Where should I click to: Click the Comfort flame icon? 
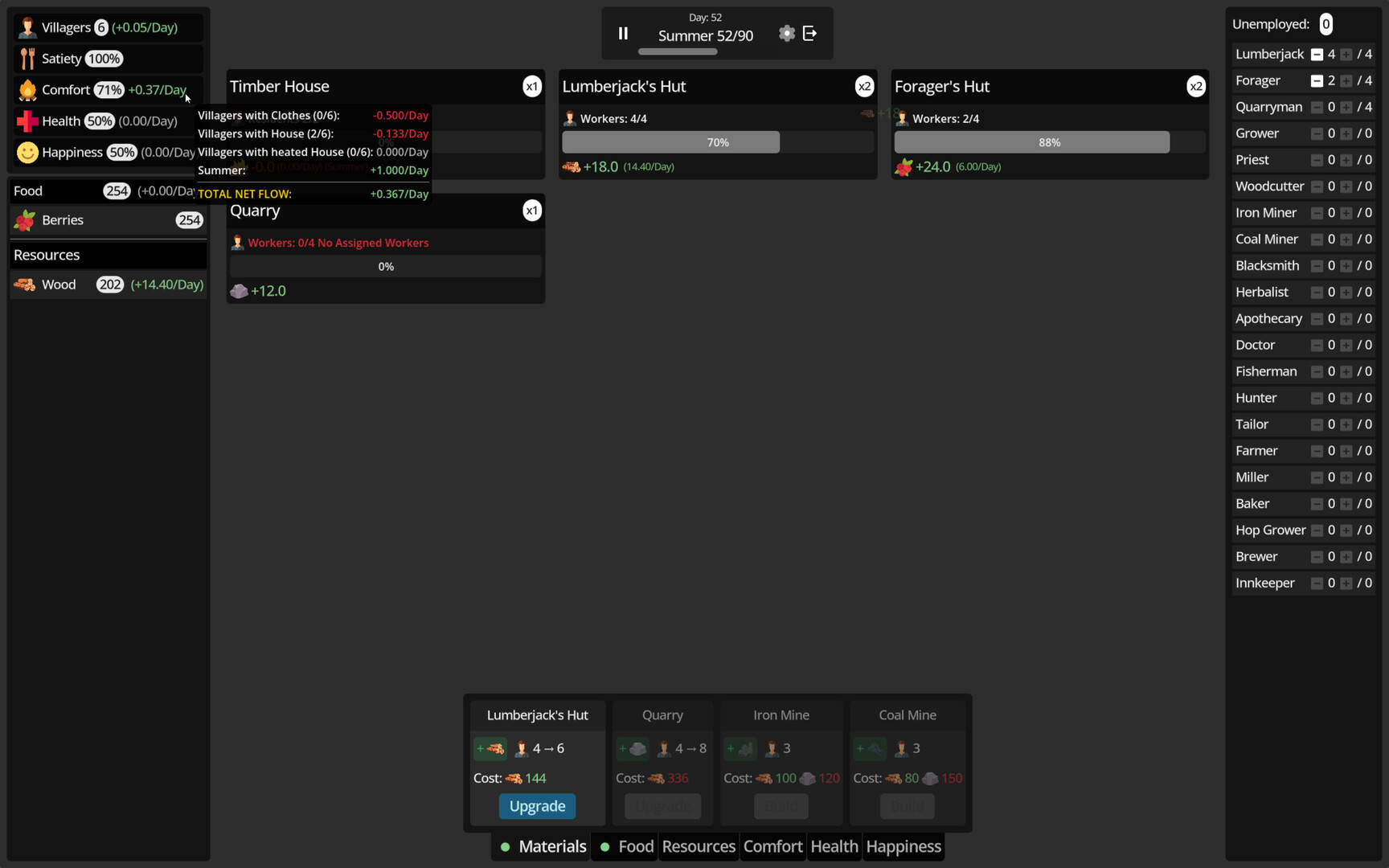pos(27,90)
